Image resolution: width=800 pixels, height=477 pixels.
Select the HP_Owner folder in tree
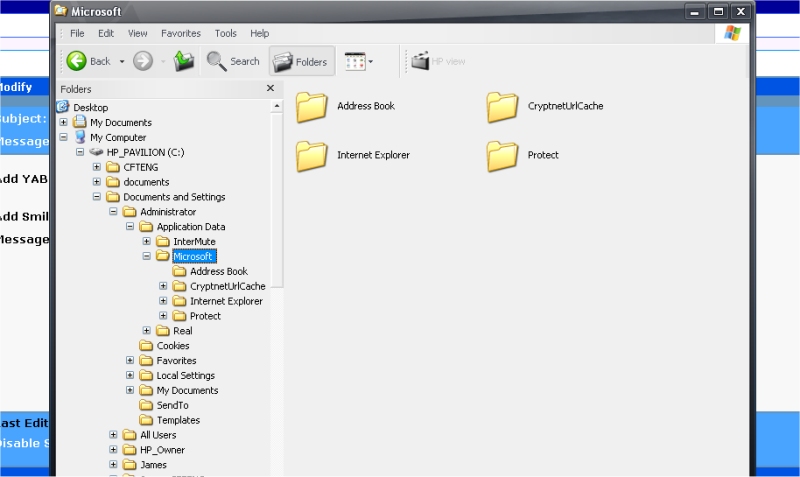[x=162, y=450]
